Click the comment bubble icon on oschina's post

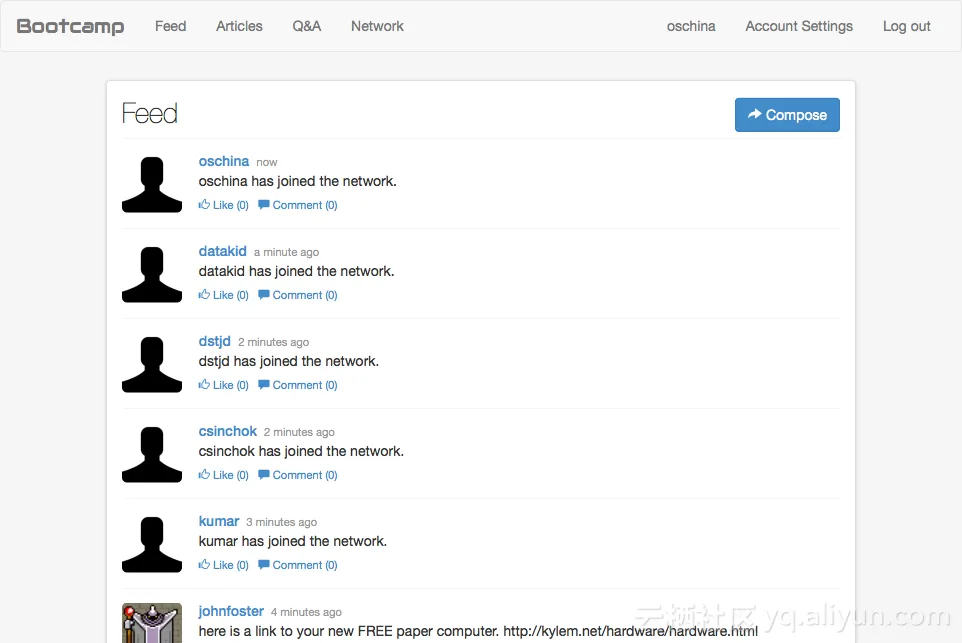click(x=264, y=205)
